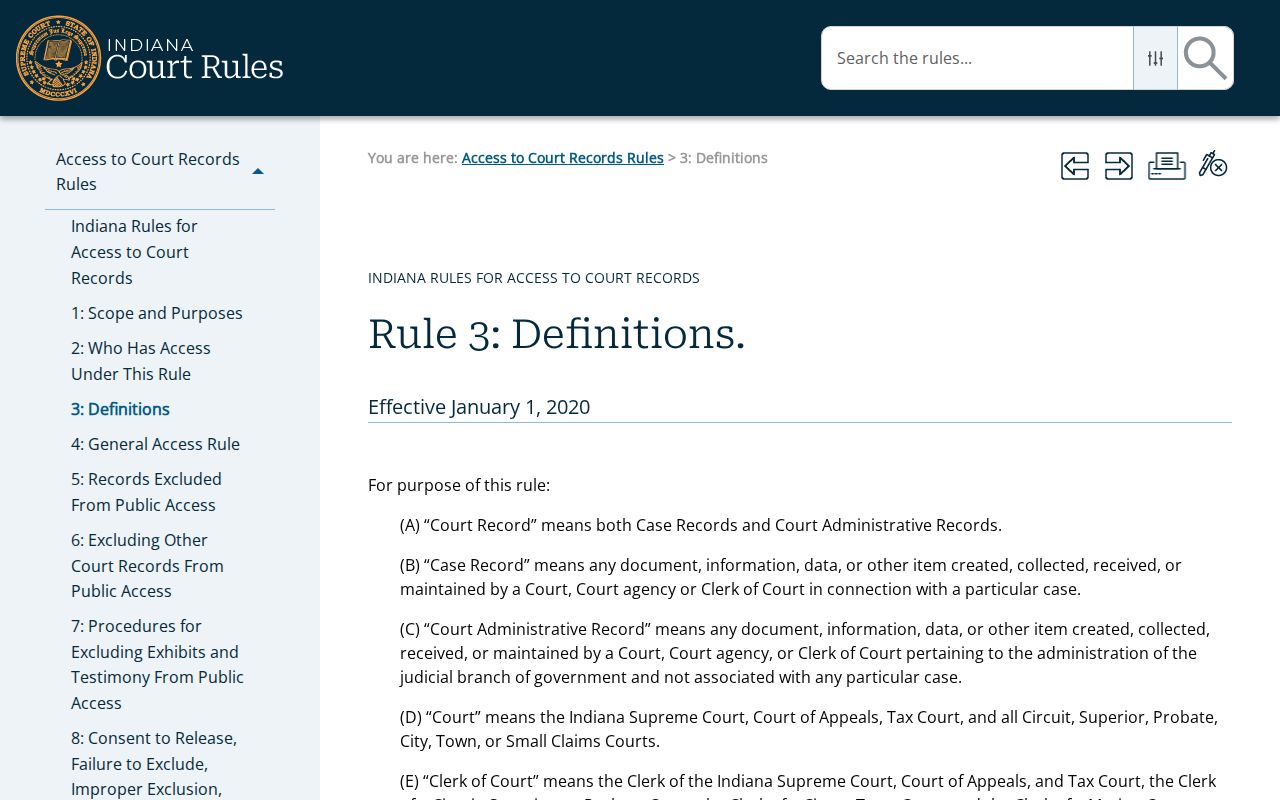Click the For purpose of this rule text
The width and height of the screenshot is (1280, 800).
click(x=459, y=485)
